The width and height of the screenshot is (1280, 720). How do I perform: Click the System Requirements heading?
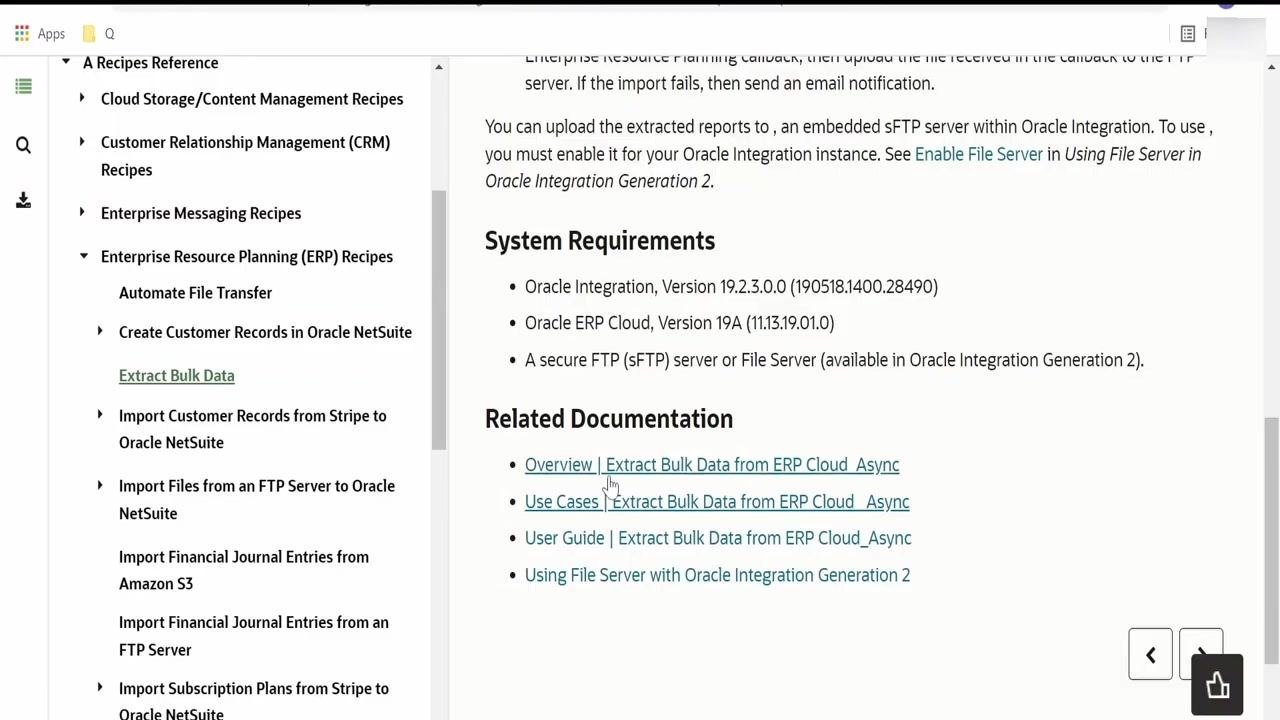[600, 241]
